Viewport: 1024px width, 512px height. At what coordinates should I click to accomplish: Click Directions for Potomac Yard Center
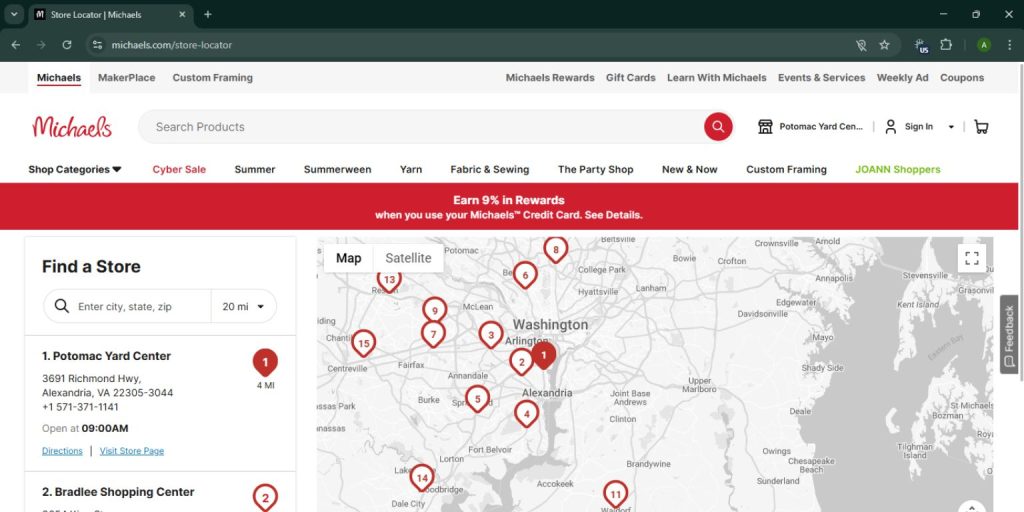pos(62,451)
